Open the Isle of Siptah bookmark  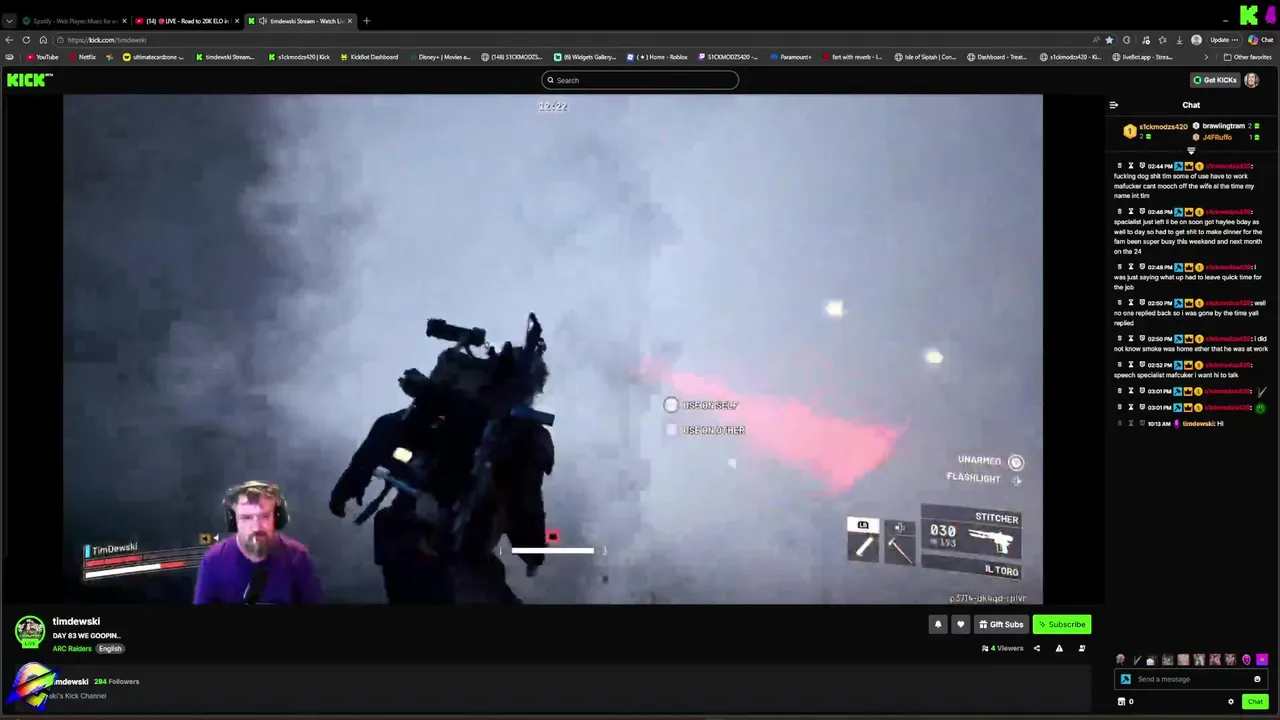pyautogui.click(x=925, y=57)
